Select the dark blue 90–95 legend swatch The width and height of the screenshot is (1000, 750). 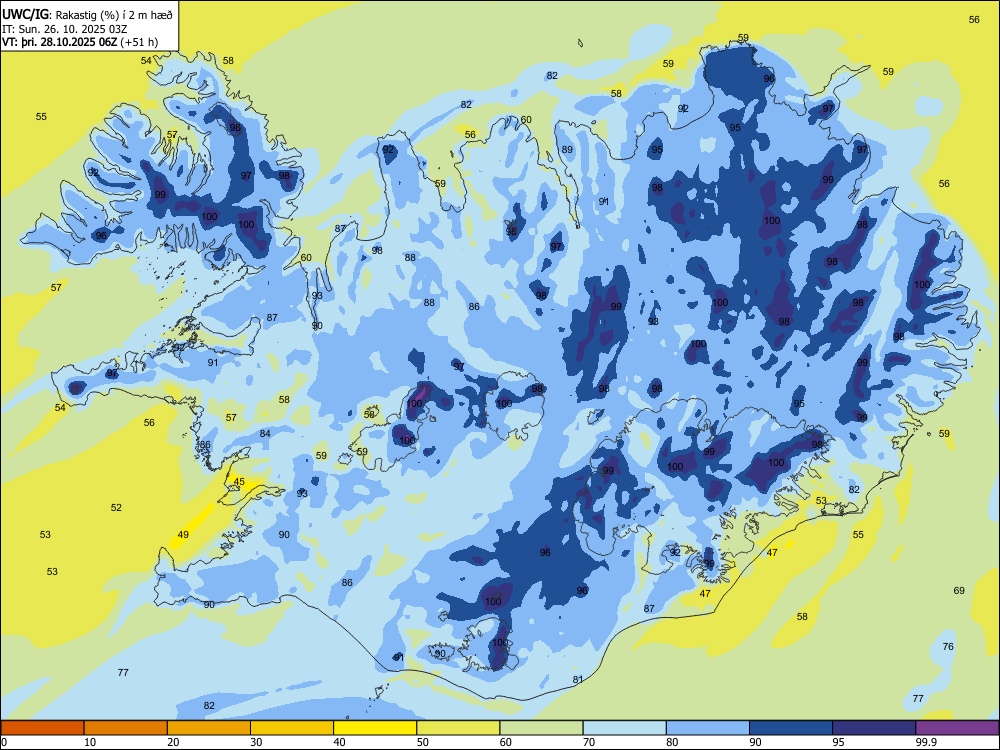point(791,728)
